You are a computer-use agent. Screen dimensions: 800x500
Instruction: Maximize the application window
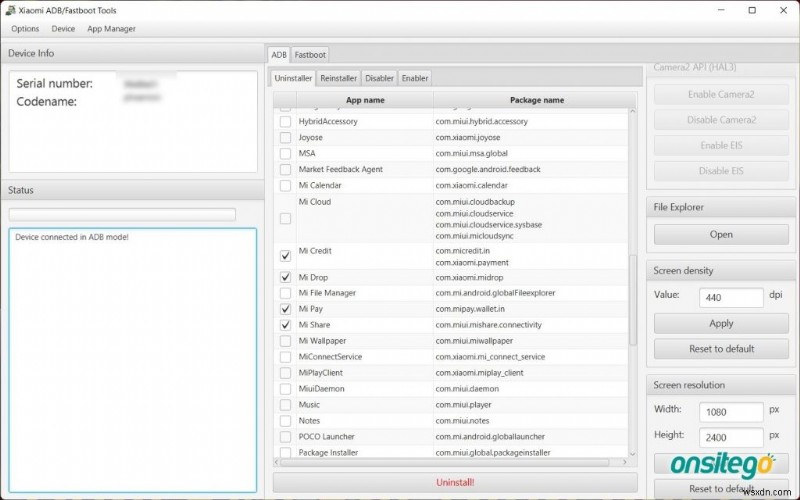pyautogui.click(x=752, y=10)
